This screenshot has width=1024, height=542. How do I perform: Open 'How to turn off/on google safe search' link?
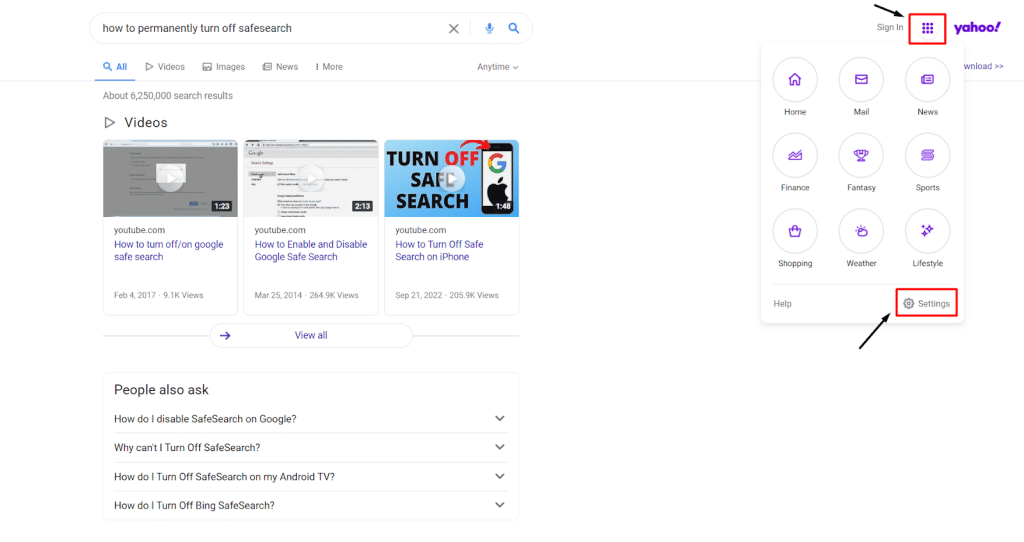tap(168, 251)
